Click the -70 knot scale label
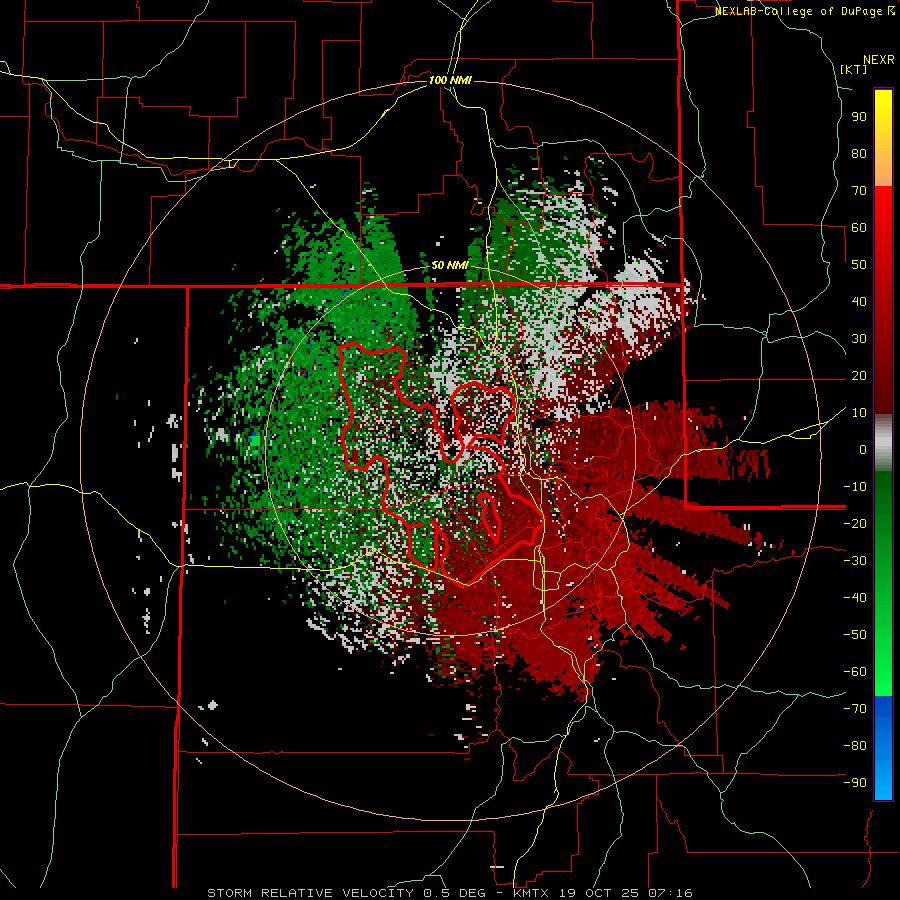Screen dimensions: 900x900 [856, 709]
